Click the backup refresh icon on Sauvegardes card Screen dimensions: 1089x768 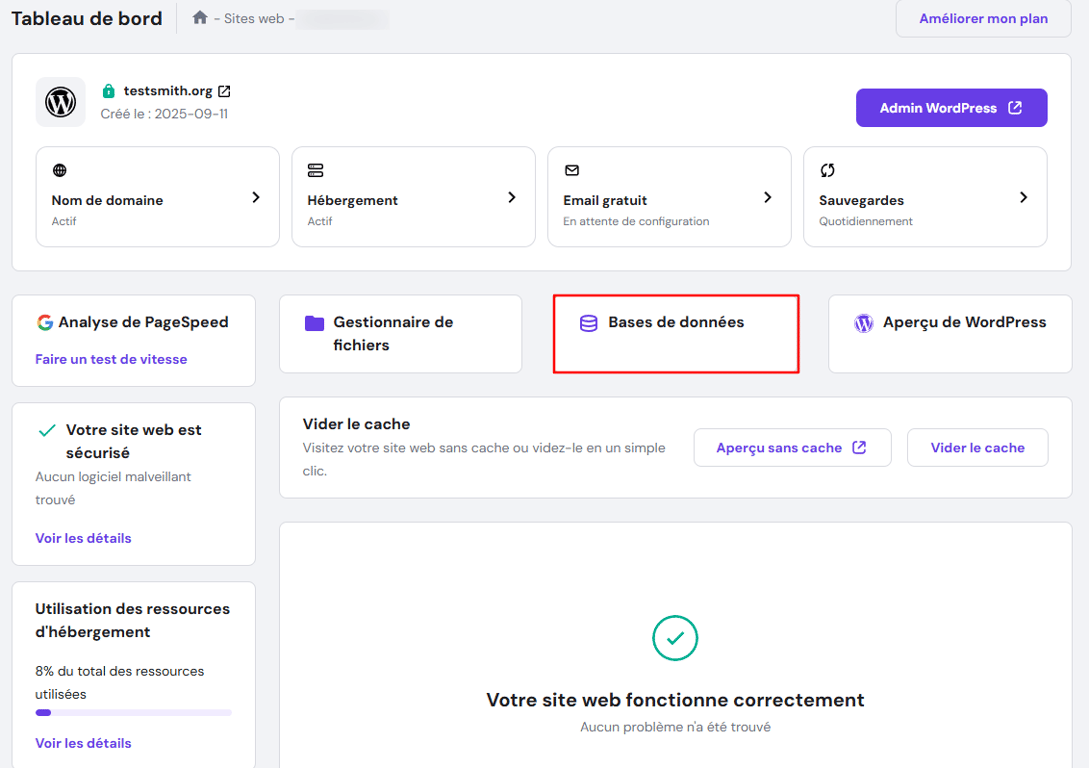tap(828, 170)
